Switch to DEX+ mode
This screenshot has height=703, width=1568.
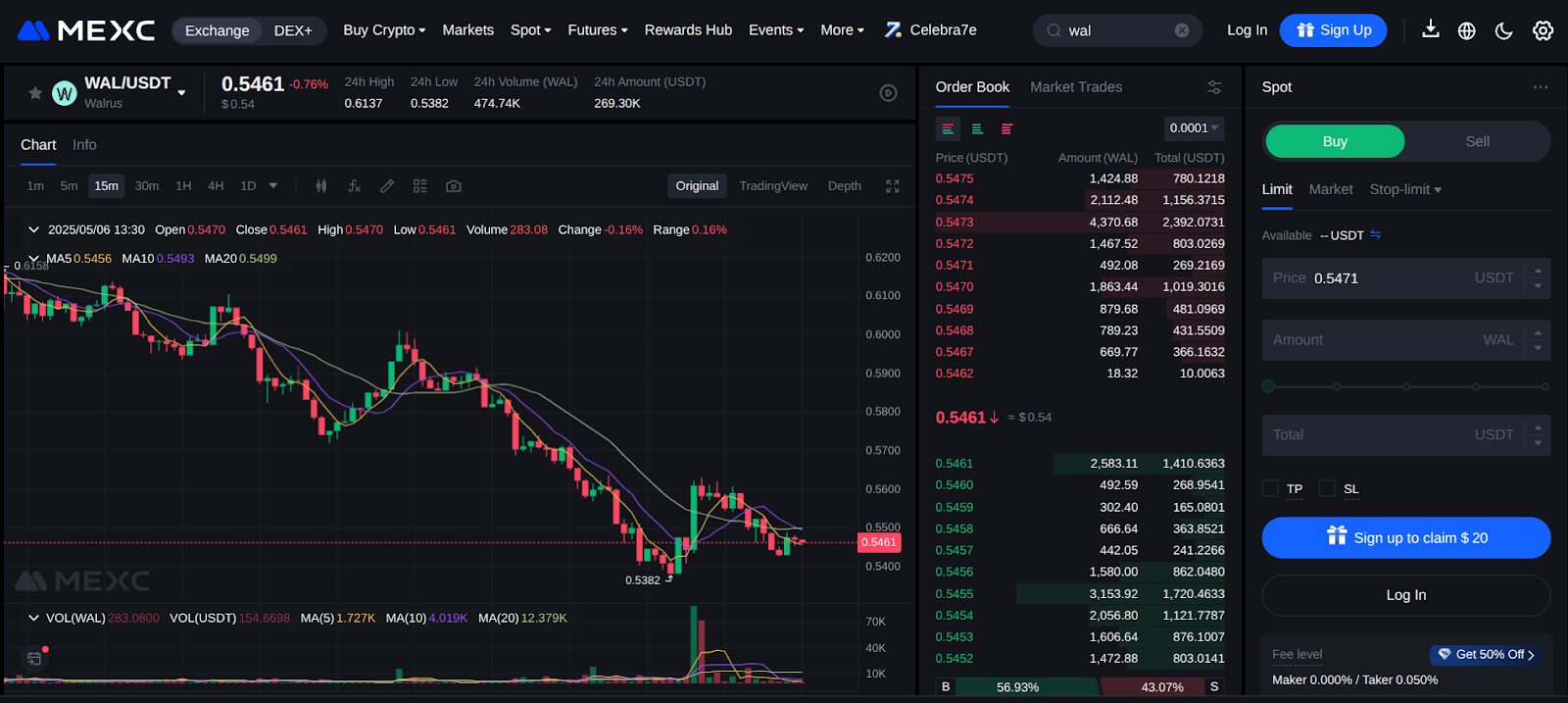point(293,30)
